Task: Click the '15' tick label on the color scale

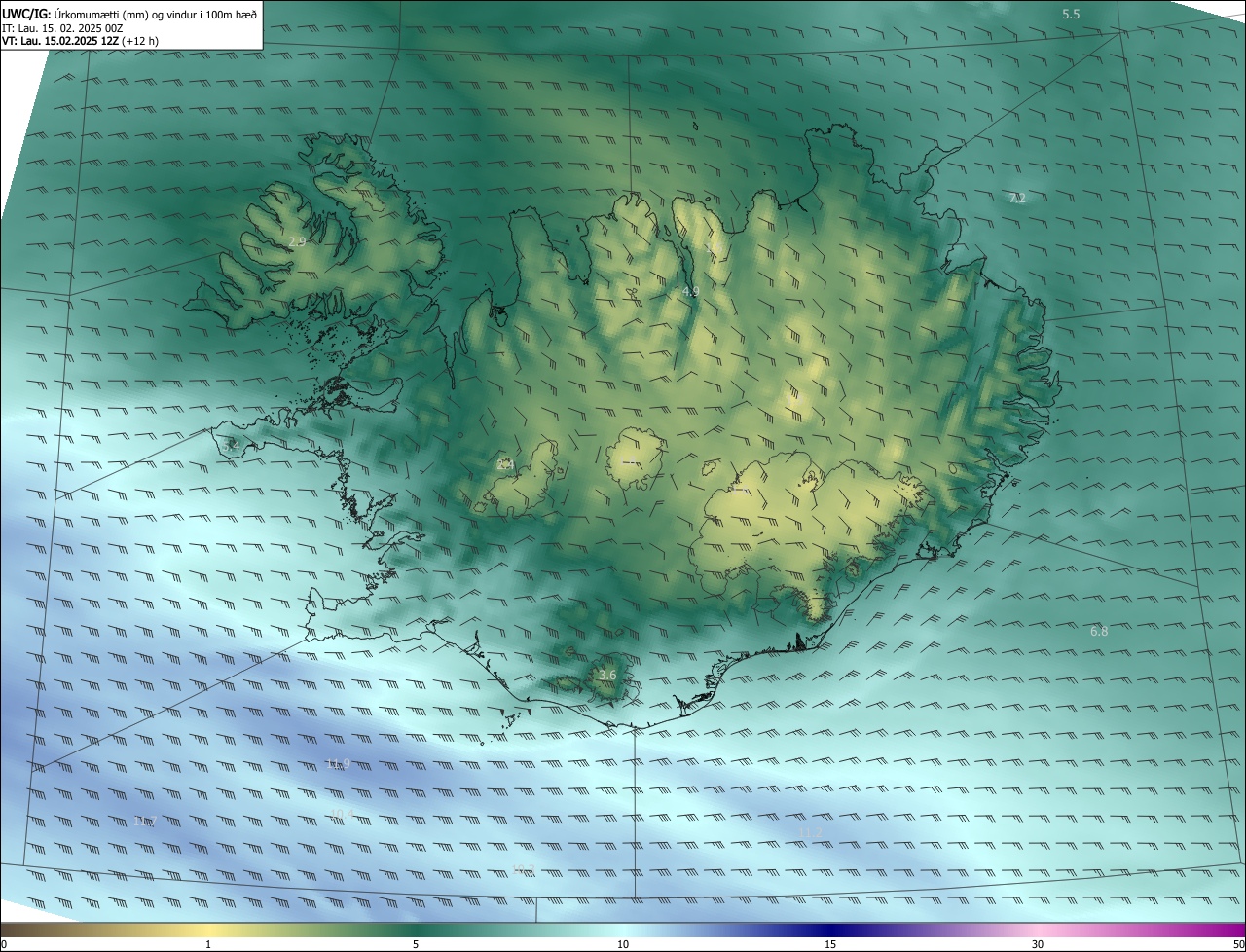Action: (x=830, y=944)
